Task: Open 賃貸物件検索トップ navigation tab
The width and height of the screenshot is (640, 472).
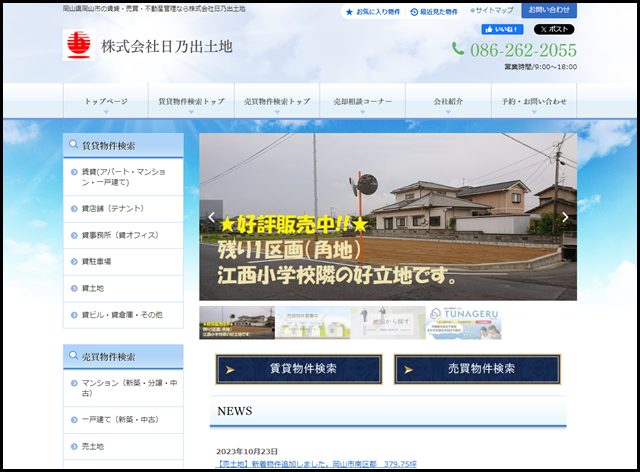Action: (x=191, y=101)
